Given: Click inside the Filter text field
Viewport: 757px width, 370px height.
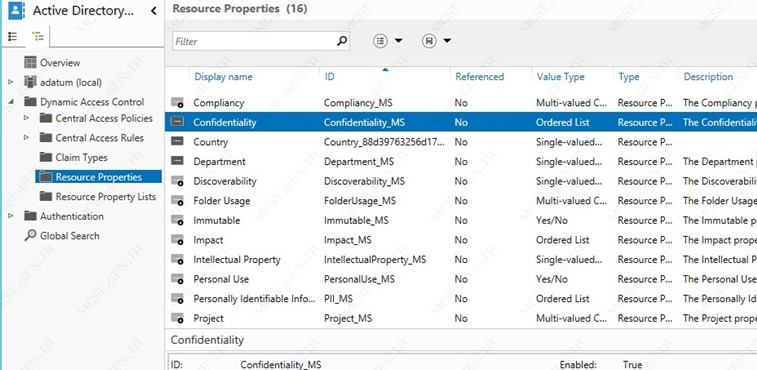Looking at the screenshot, I should (253, 42).
